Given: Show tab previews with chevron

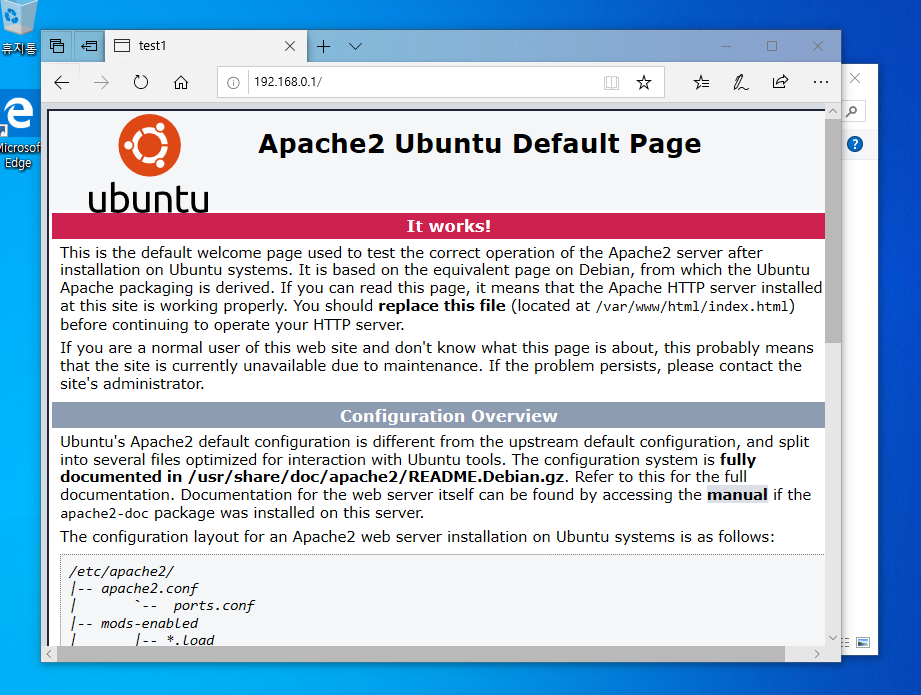Looking at the screenshot, I should point(355,46).
